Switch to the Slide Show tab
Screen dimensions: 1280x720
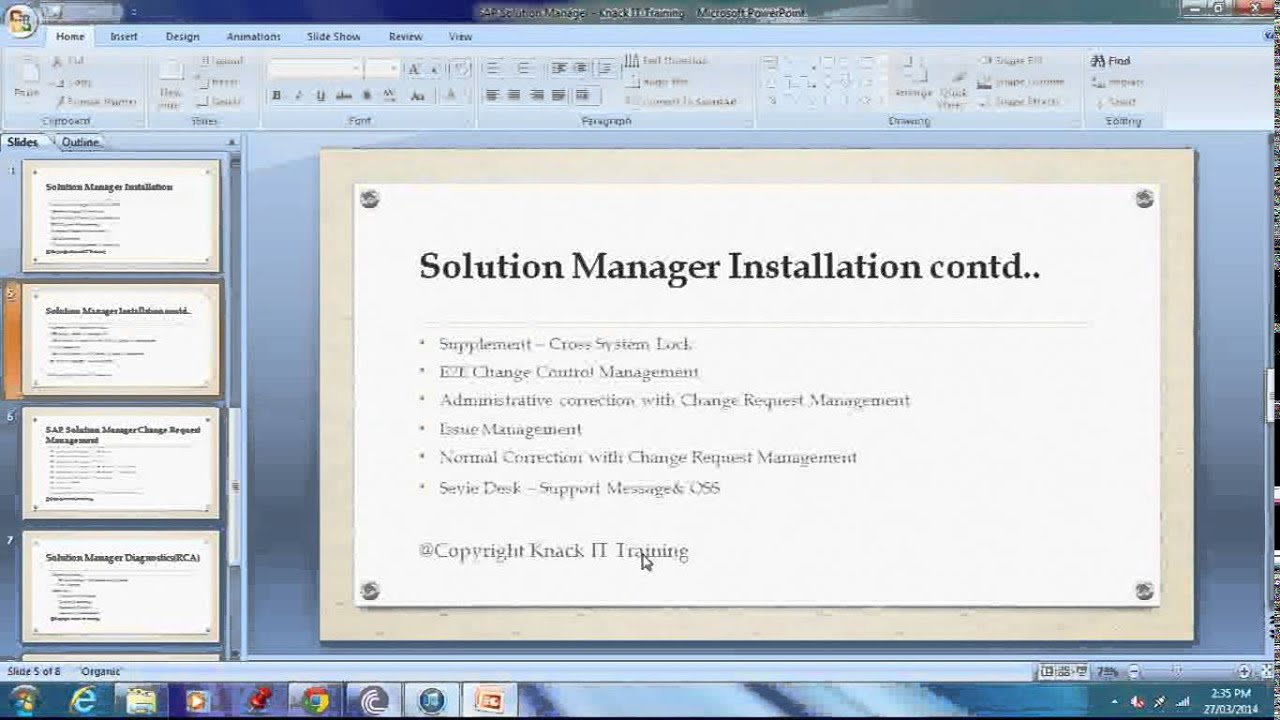(x=333, y=36)
